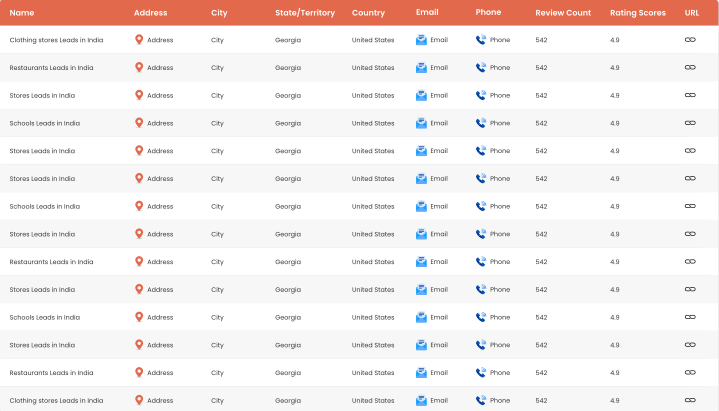Image resolution: width=719 pixels, height=411 pixels.
Task: Open the URL link icon in the first Restaurants row
Action: click(x=689, y=68)
